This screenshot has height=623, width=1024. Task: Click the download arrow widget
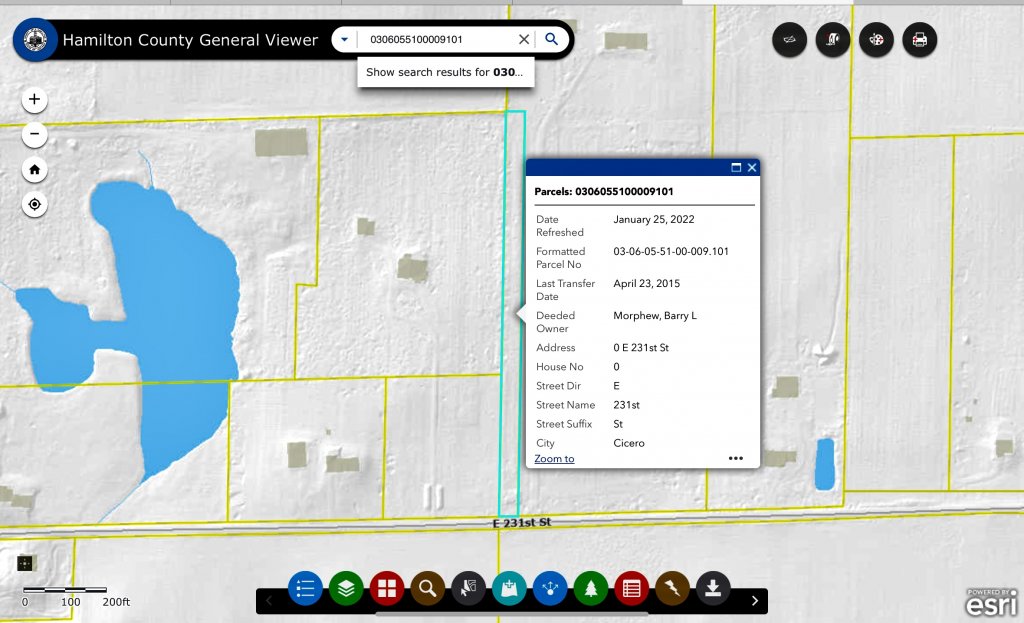[713, 588]
